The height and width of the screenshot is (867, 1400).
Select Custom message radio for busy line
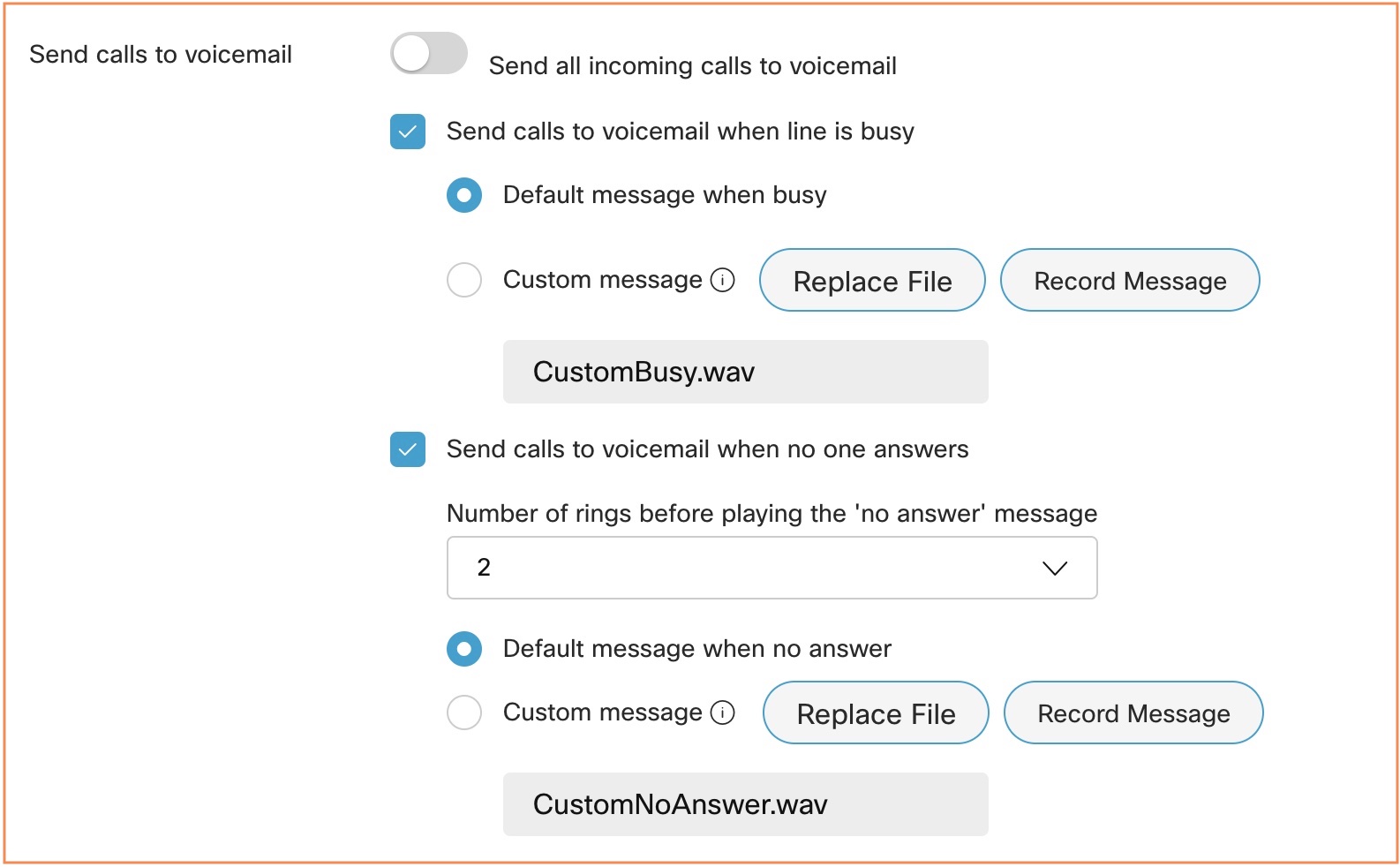point(464,280)
